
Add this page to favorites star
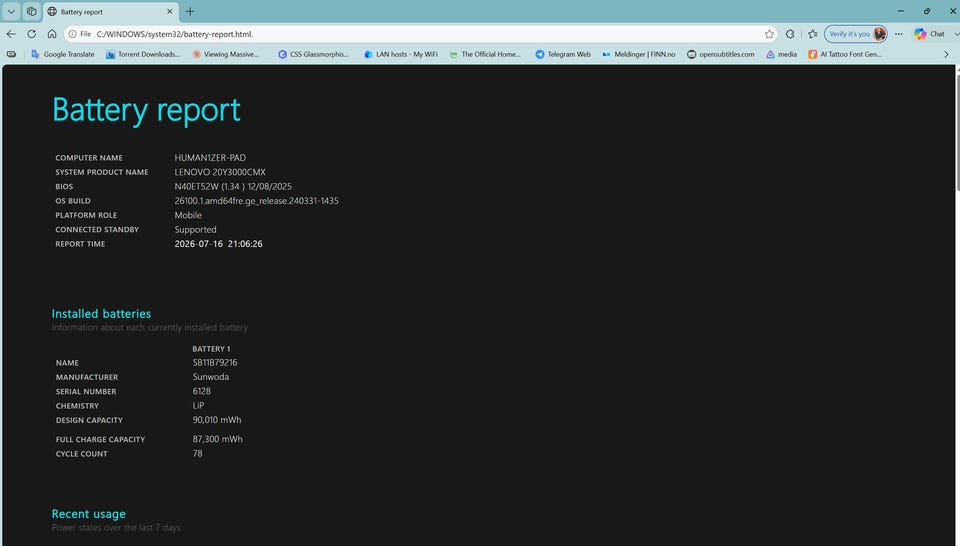[x=769, y=34]
